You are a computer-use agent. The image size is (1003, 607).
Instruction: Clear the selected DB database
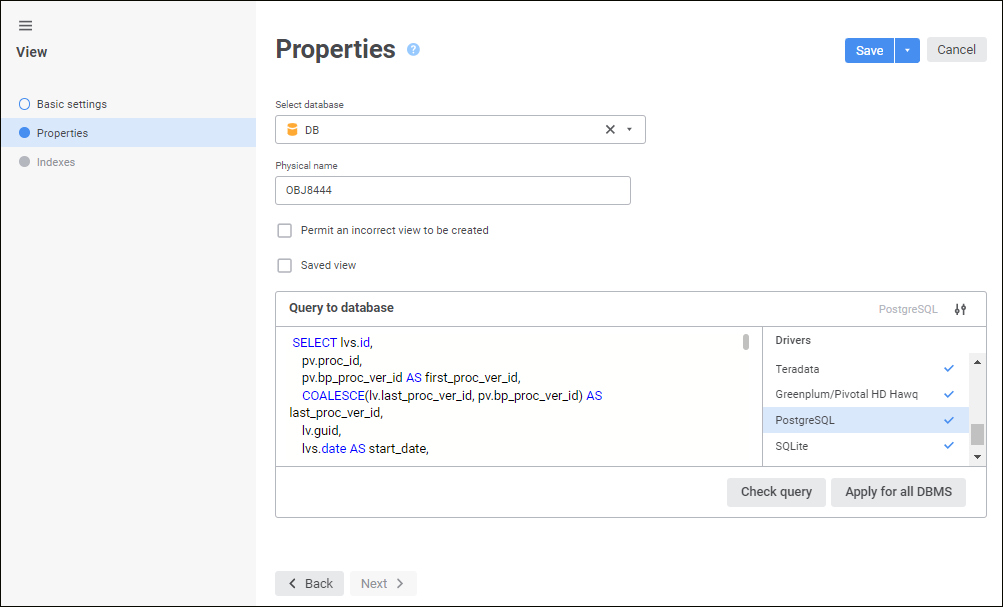tap(610, 129)
